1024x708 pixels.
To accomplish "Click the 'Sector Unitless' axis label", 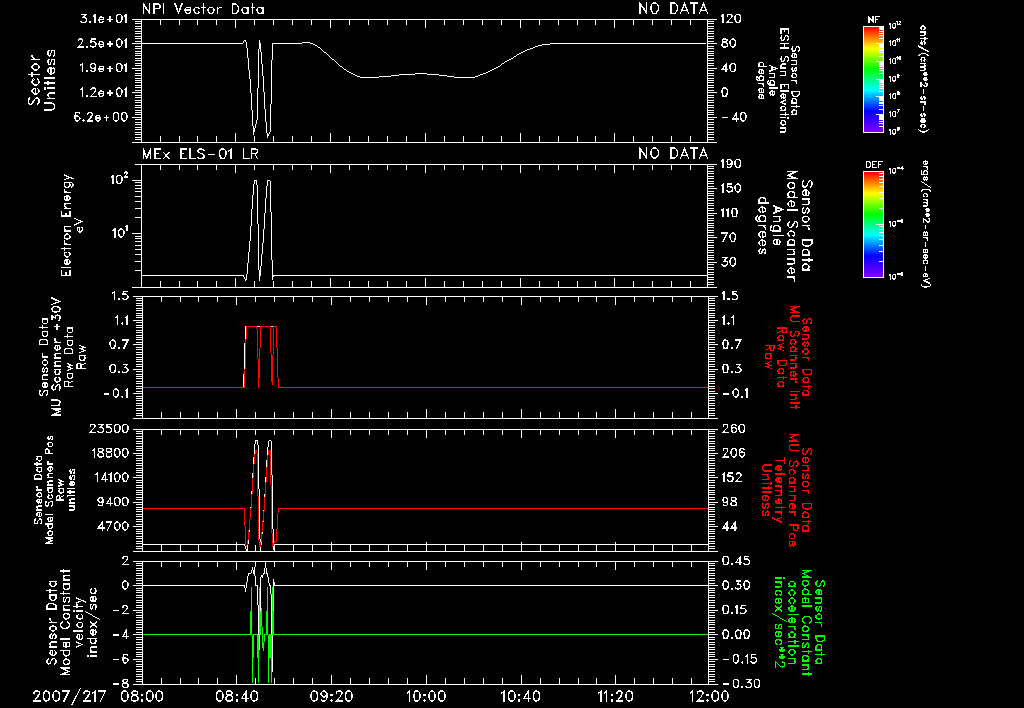I will pos(42,80).
